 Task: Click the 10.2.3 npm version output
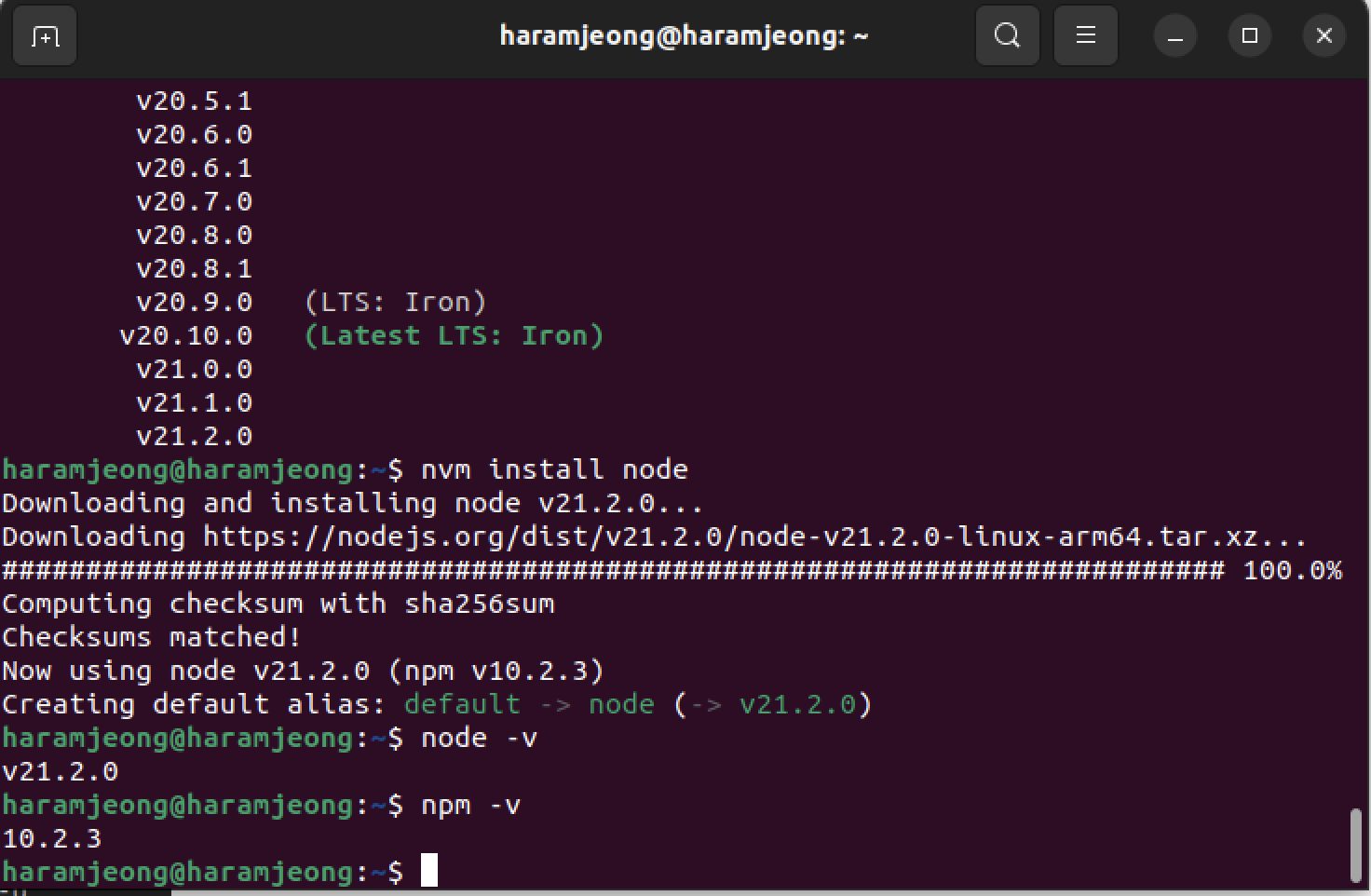tap(52, 838)
